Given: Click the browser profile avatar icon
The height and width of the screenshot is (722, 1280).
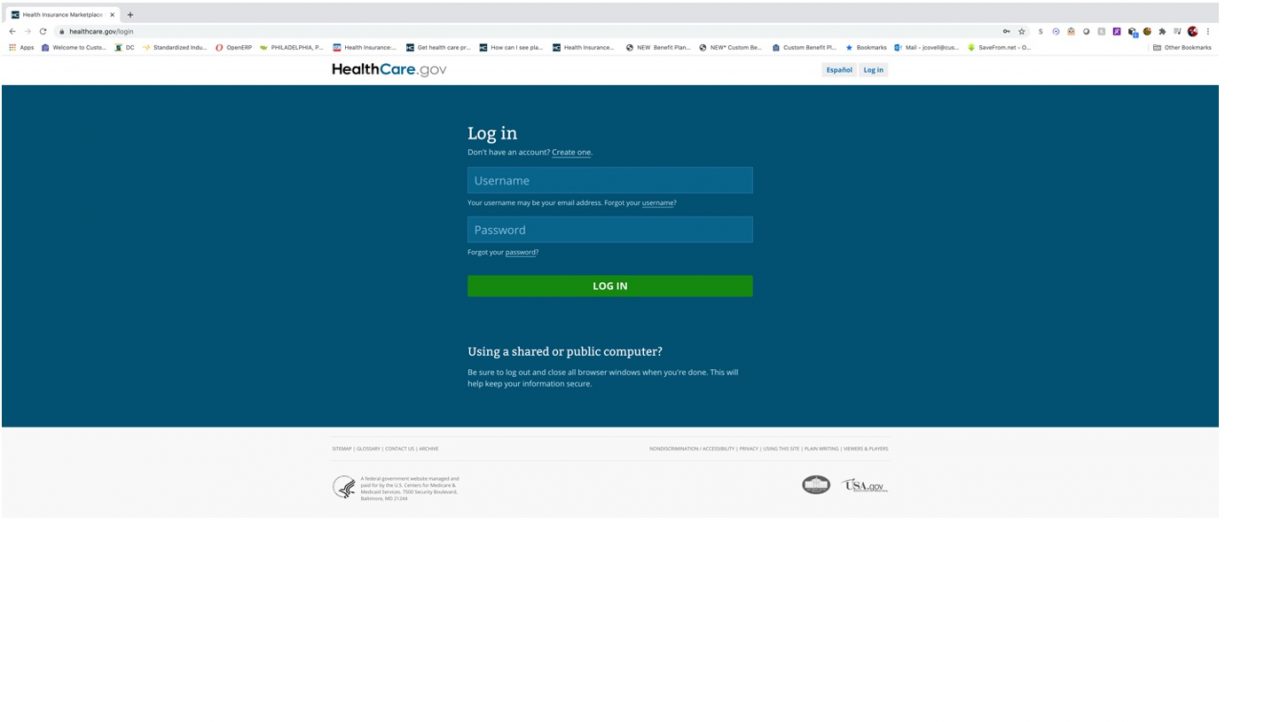Looking at the screenshot, I should pos(1191,32).
